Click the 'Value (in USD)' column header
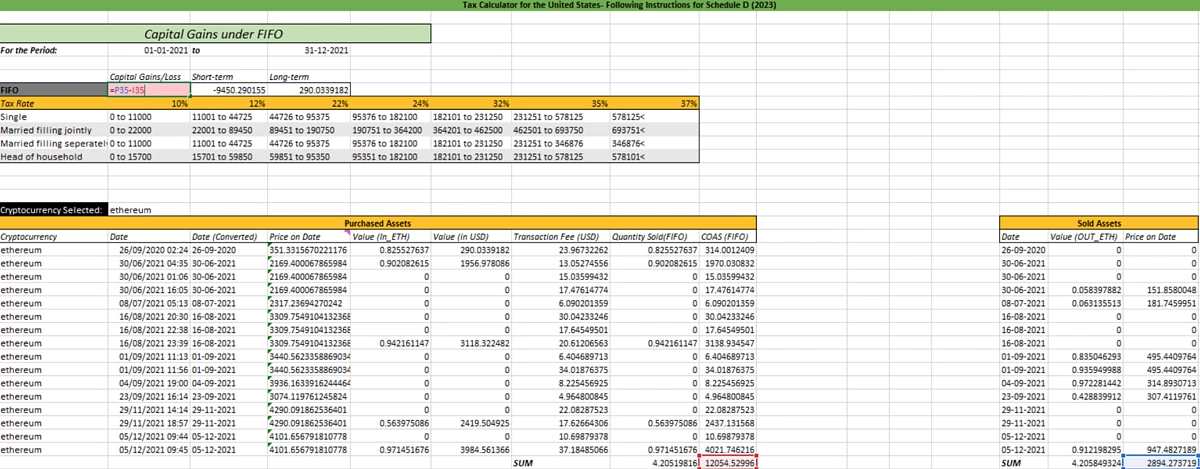The width and height of the screenshot is (1200, 469). [x=471, y=236]
